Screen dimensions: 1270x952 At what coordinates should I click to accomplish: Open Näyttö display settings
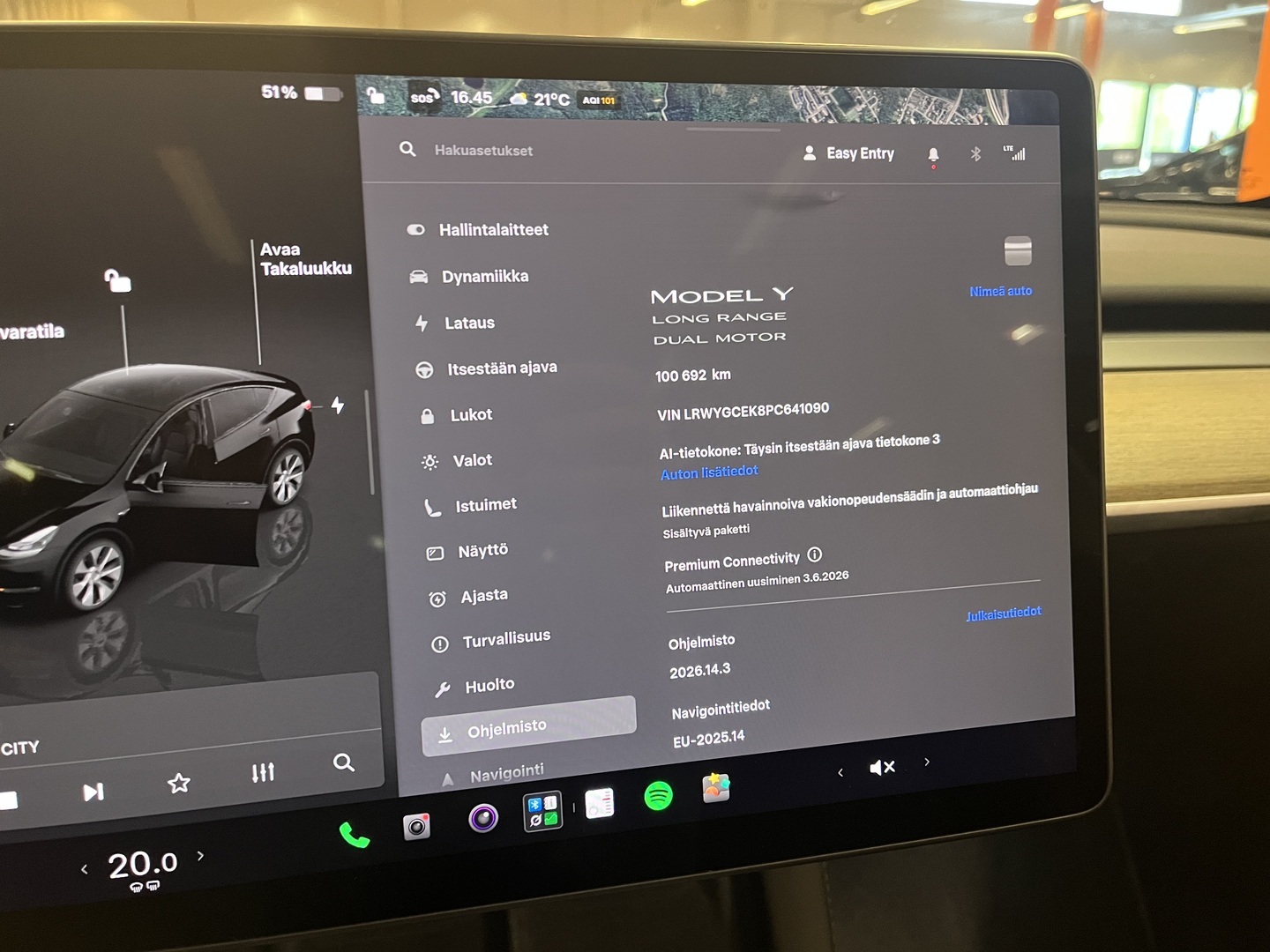click(467, 552)
